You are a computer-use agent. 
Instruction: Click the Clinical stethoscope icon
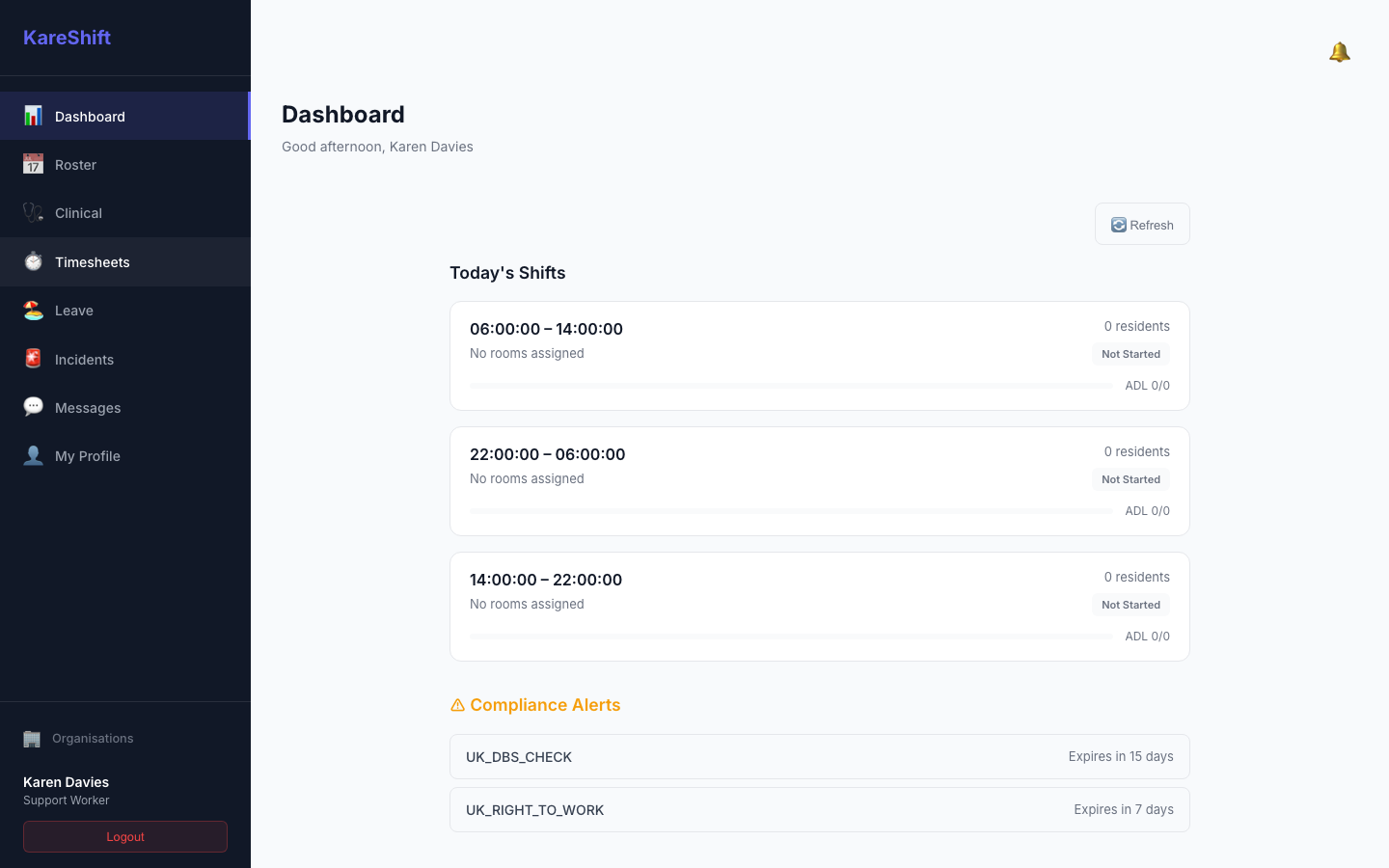[x=33, y=212]
